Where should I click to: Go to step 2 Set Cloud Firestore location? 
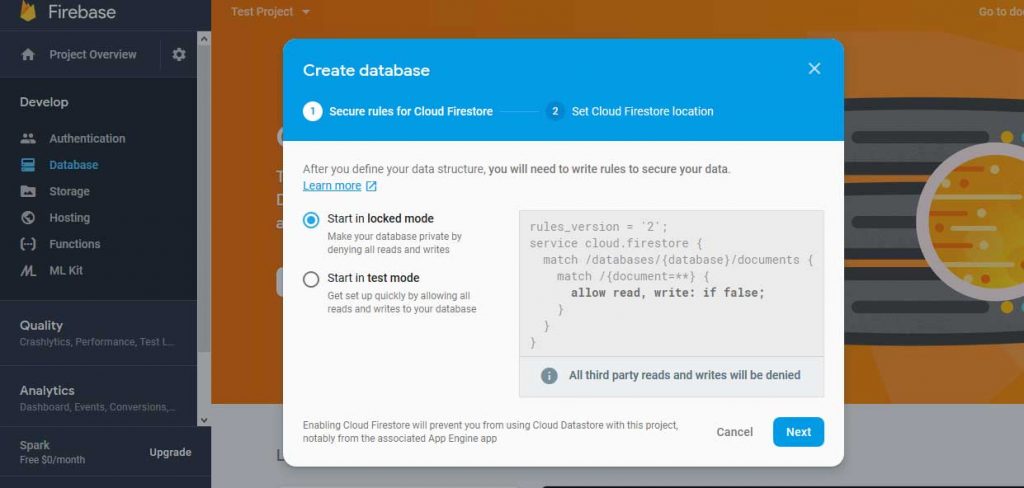pos(630,112)
